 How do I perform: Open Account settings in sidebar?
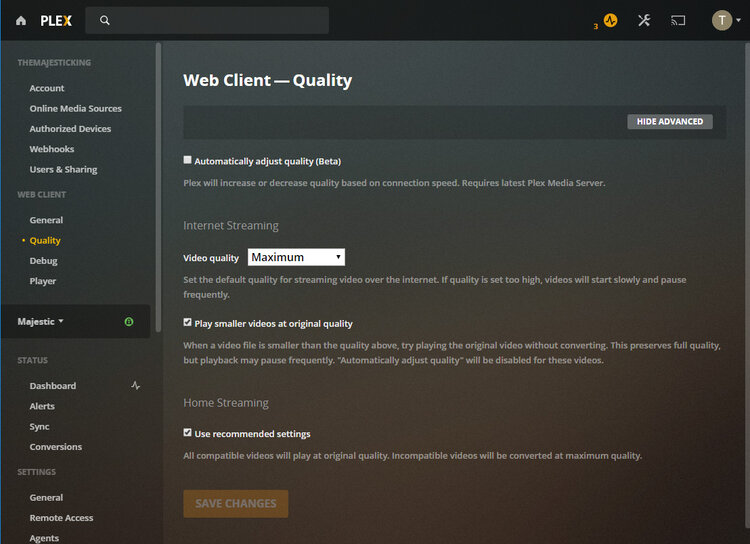47,88
